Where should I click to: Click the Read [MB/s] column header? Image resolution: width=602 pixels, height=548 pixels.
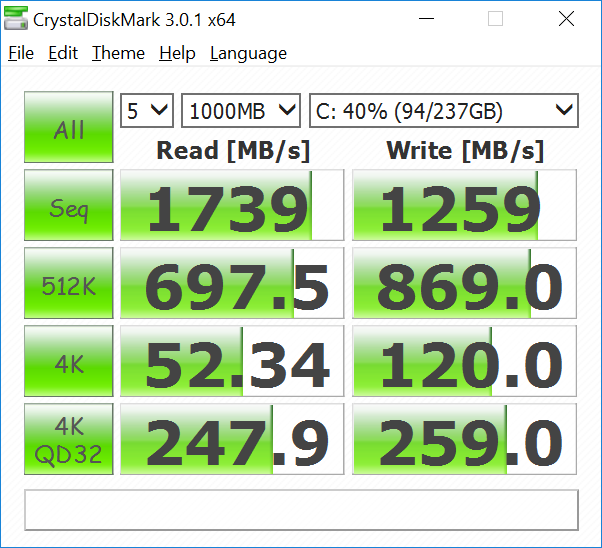tap(233, 151)
